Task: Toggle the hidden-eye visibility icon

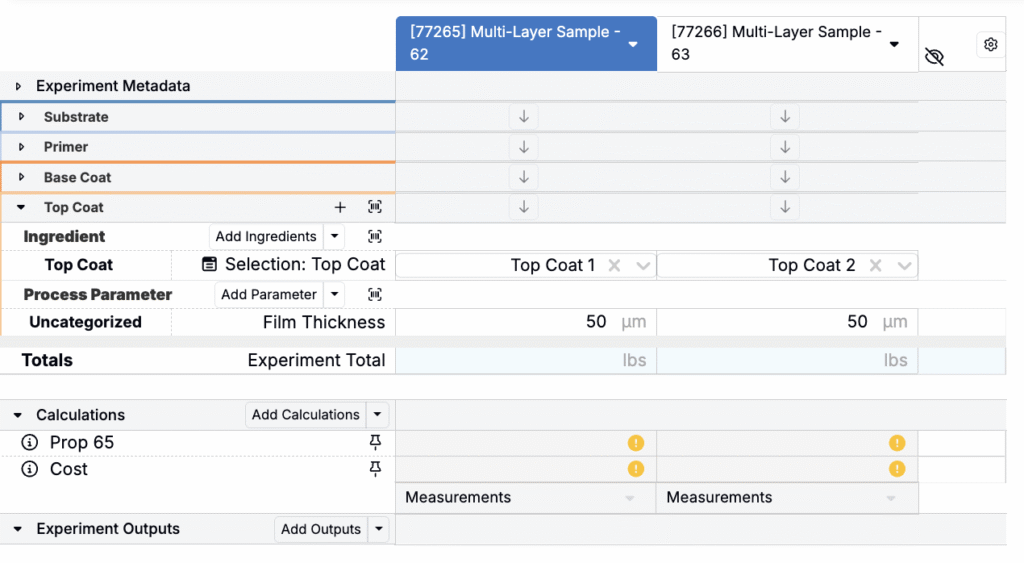Action: point(934,57)
